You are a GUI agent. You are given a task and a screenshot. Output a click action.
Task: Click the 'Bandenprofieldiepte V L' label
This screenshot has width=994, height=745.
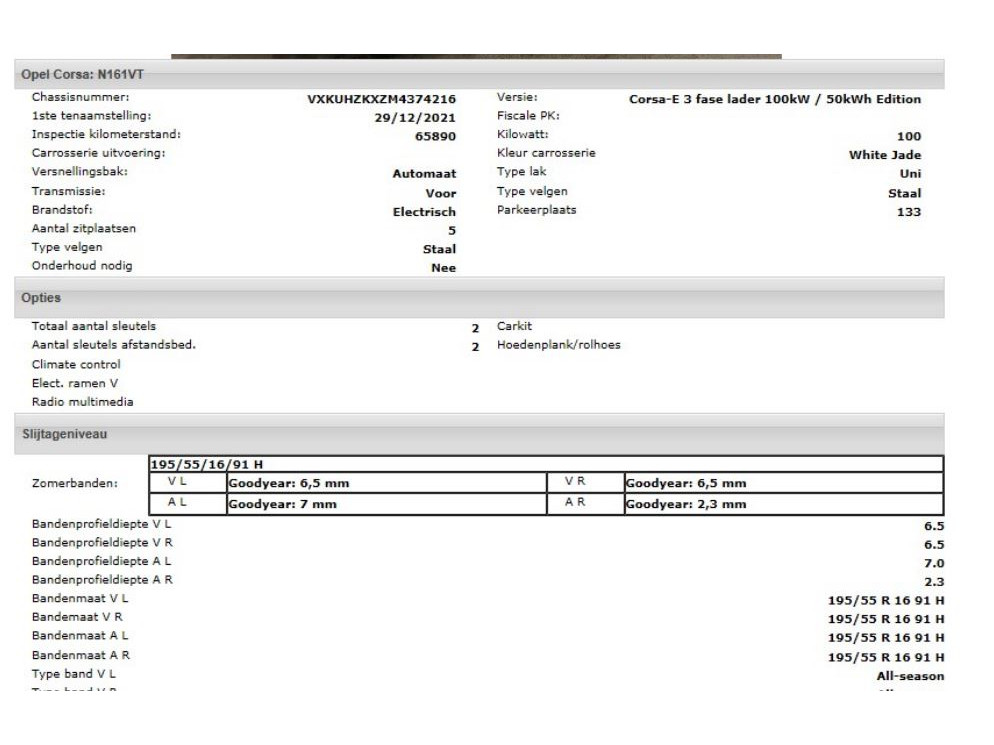[x=101, y=524]
